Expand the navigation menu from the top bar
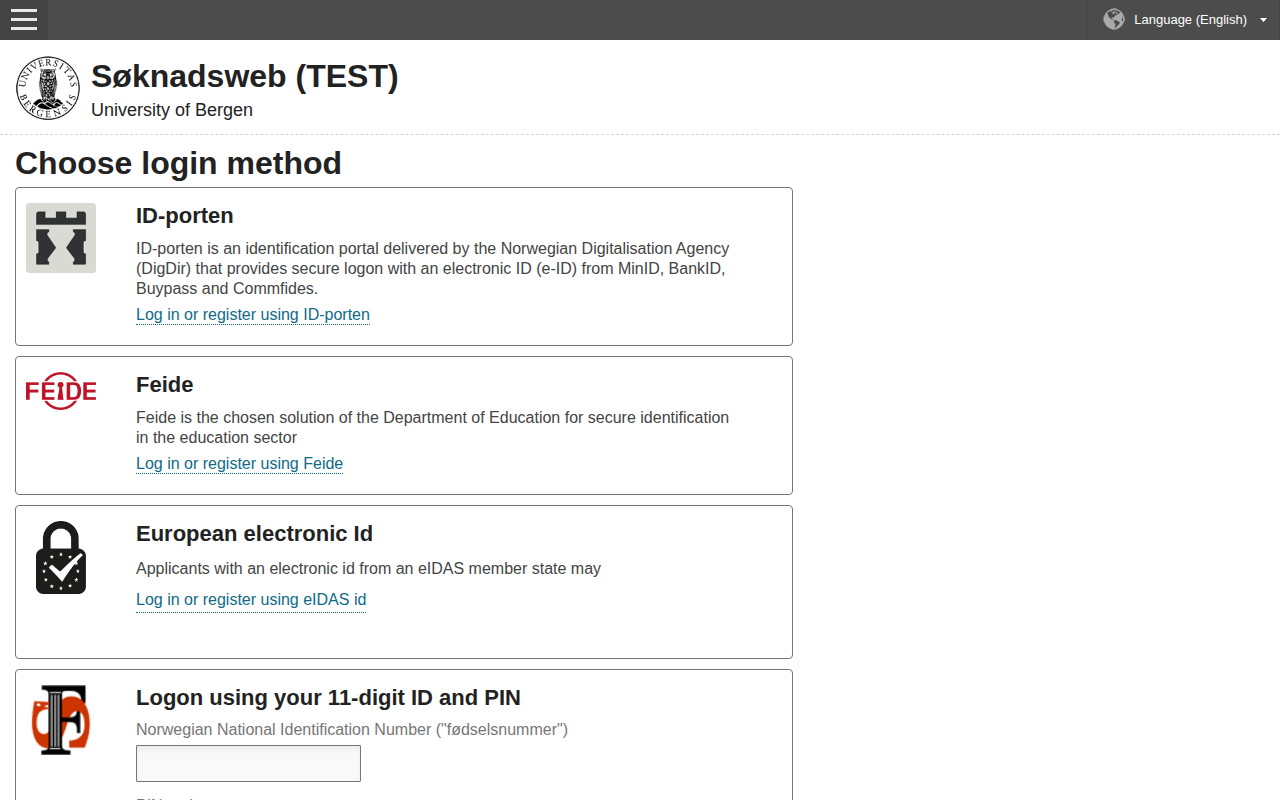 [23, 20]
